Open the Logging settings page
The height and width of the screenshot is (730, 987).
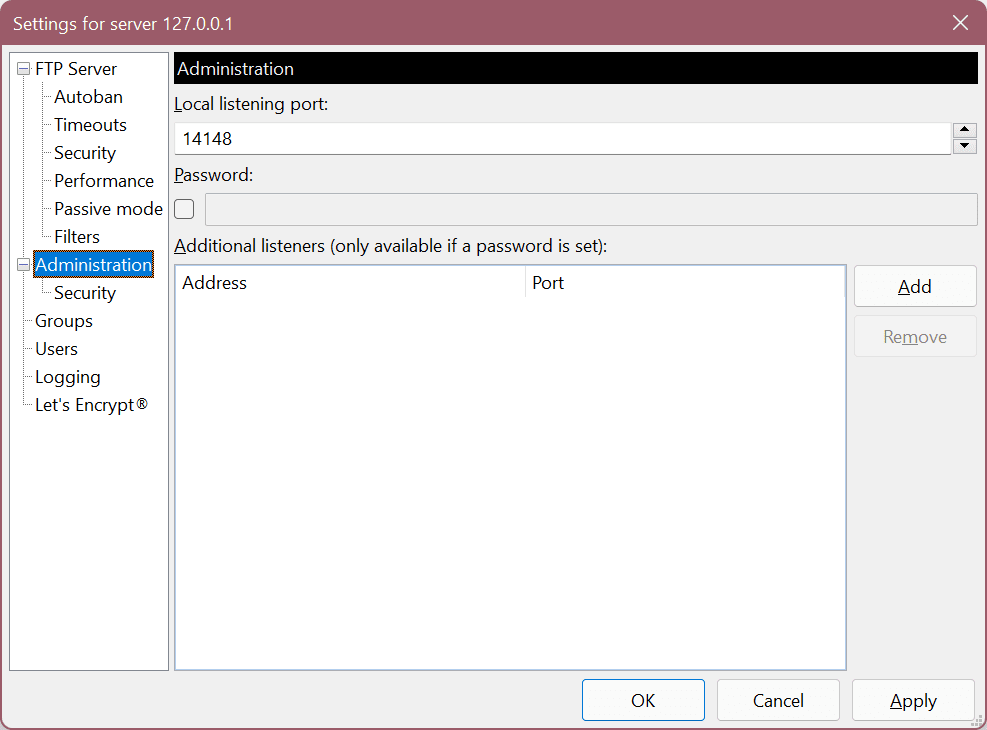coord(67,376)
